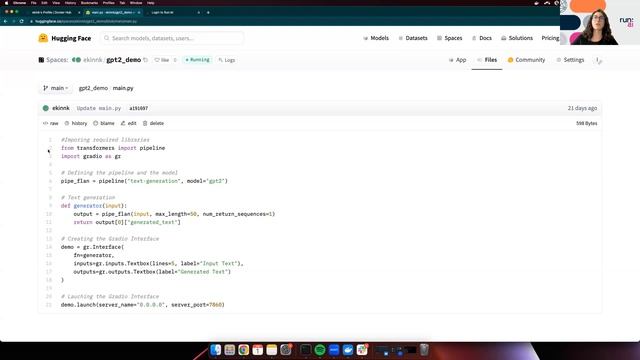
Task: Open the three-dot more options menu
Action: (x=598, y=60)
